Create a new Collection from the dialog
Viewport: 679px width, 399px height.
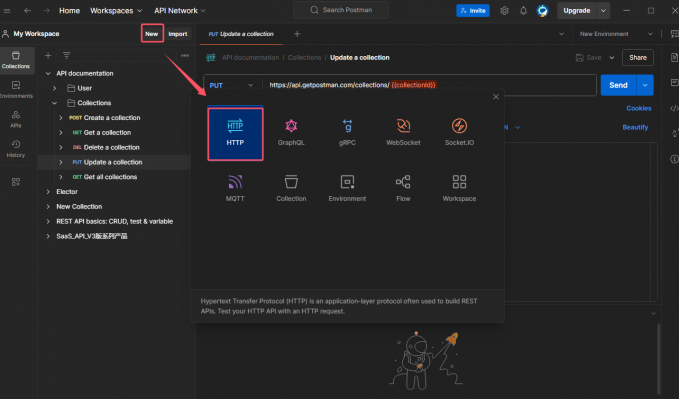291,188
